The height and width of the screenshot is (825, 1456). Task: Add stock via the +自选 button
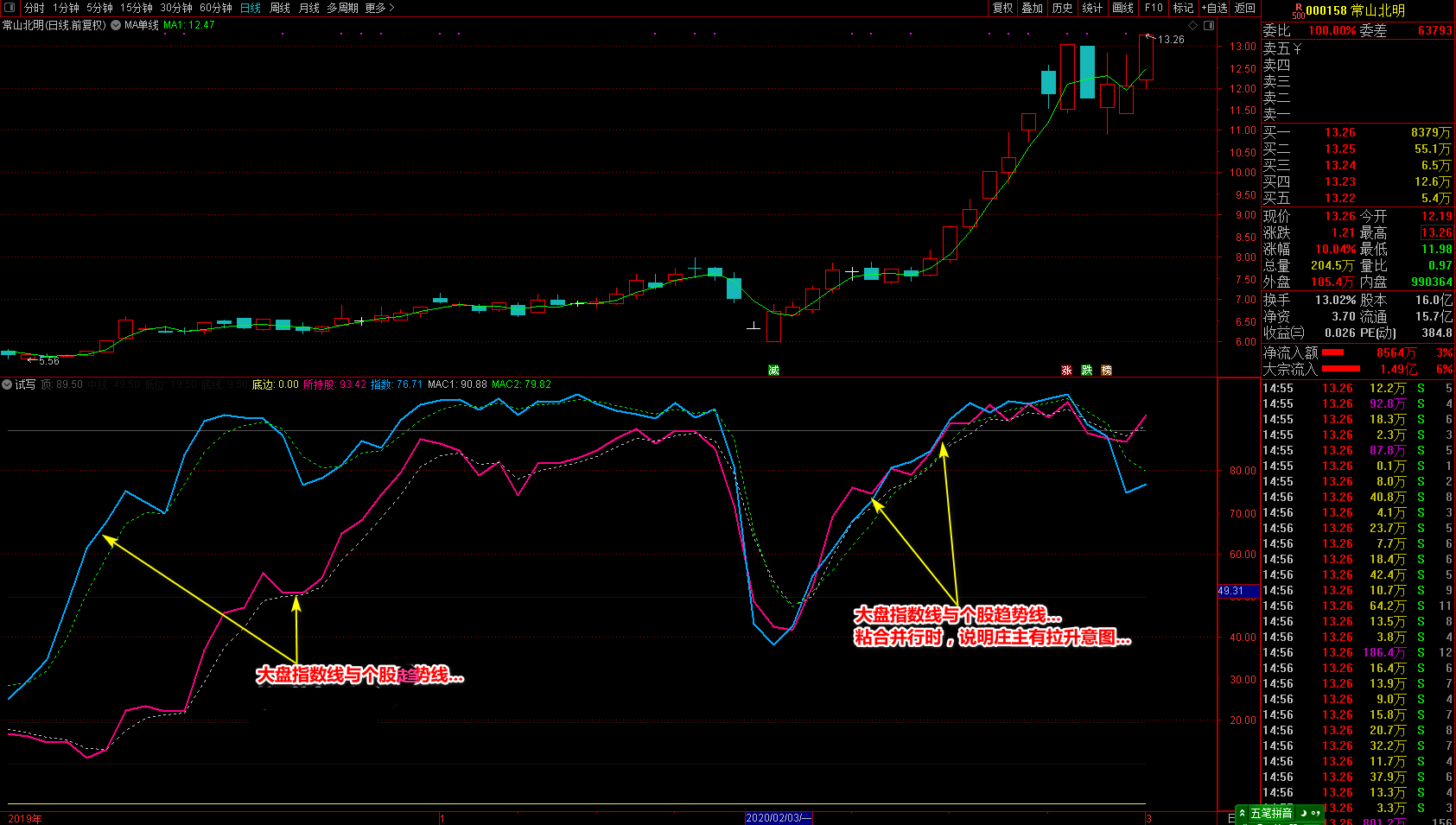tap(1214, 8)
